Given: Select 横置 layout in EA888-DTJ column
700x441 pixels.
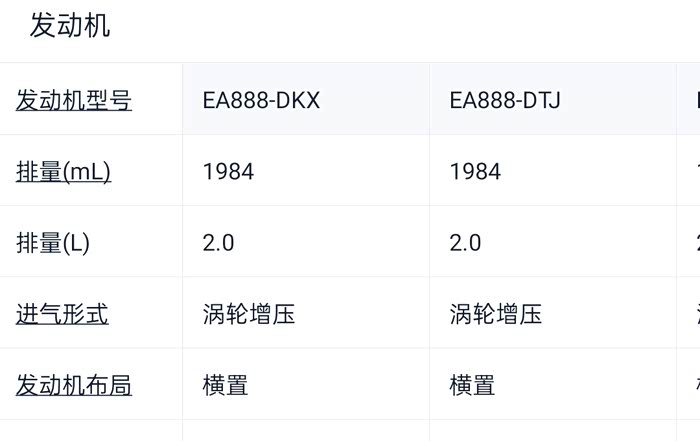Looking at the screenshot, I should point(472,385).
